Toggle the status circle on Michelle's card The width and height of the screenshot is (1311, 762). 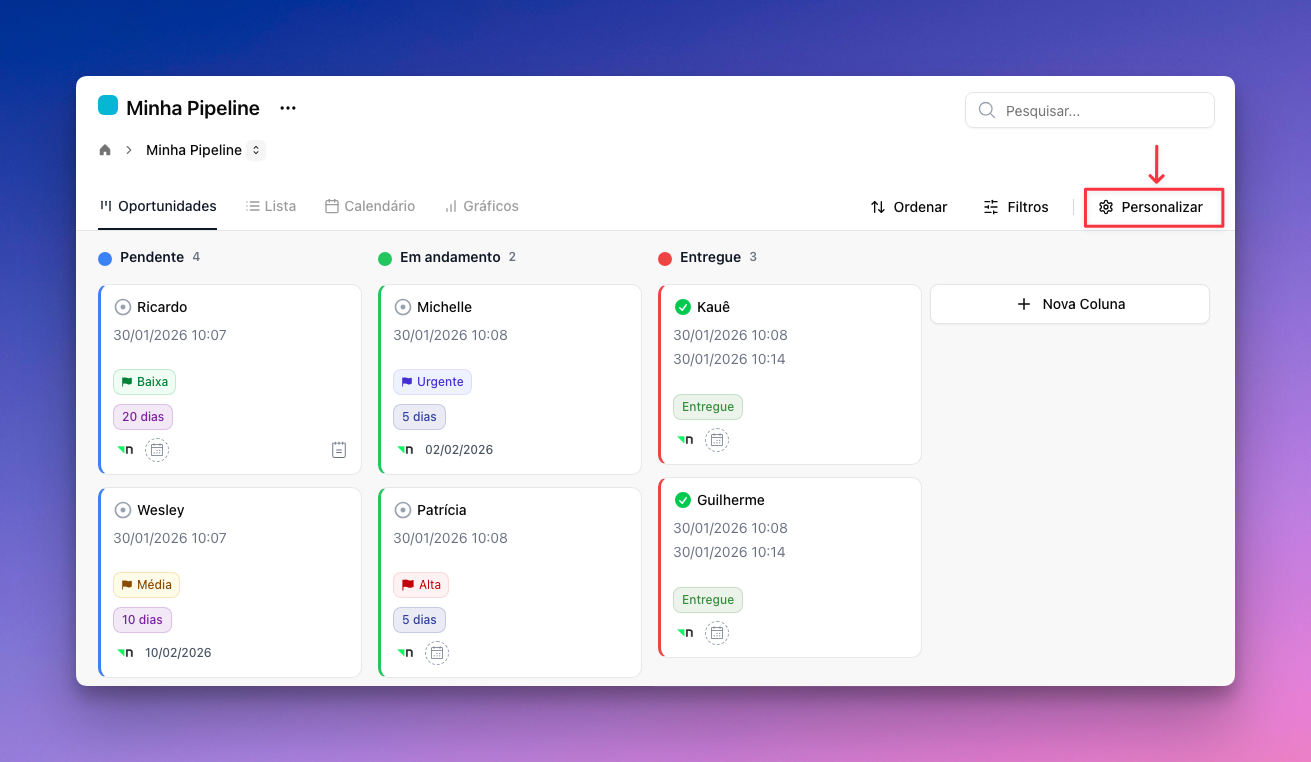pyautogui.click(x=403, y=307)
